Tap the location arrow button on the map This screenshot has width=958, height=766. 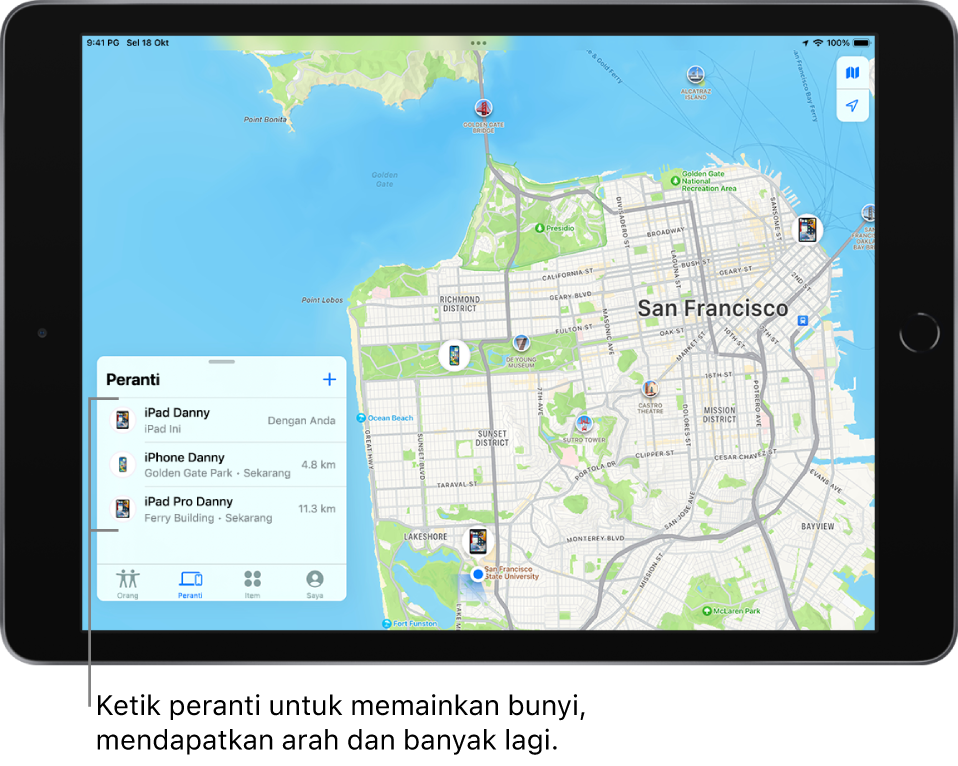(x=852, y=106)
